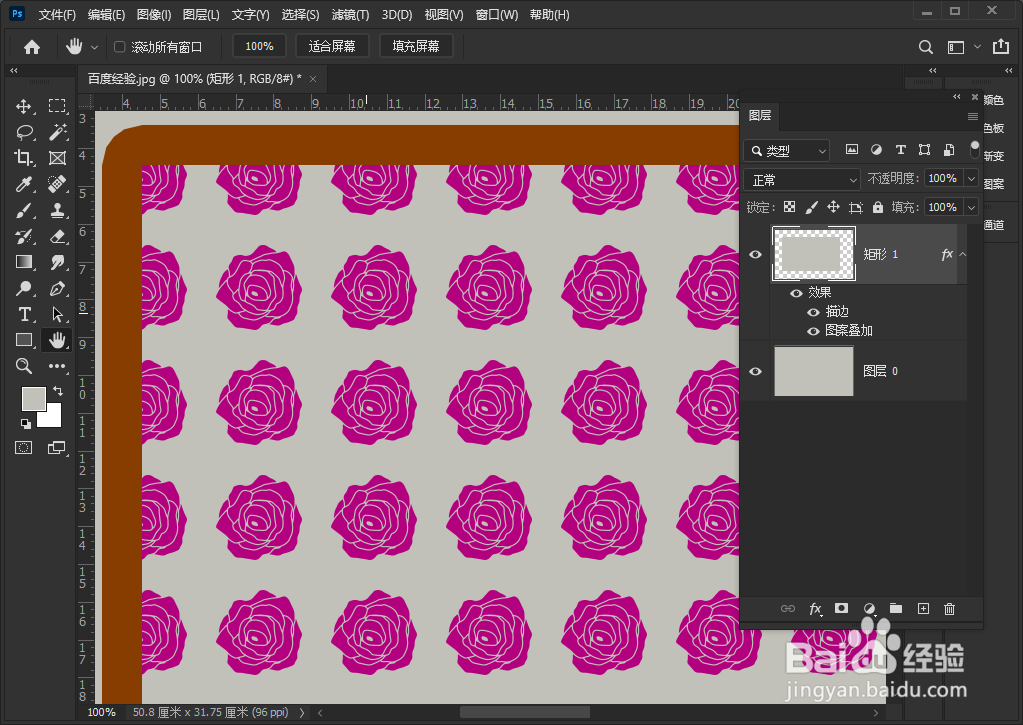Click the 100% zoom button
1023x725 pixels.
259,46
